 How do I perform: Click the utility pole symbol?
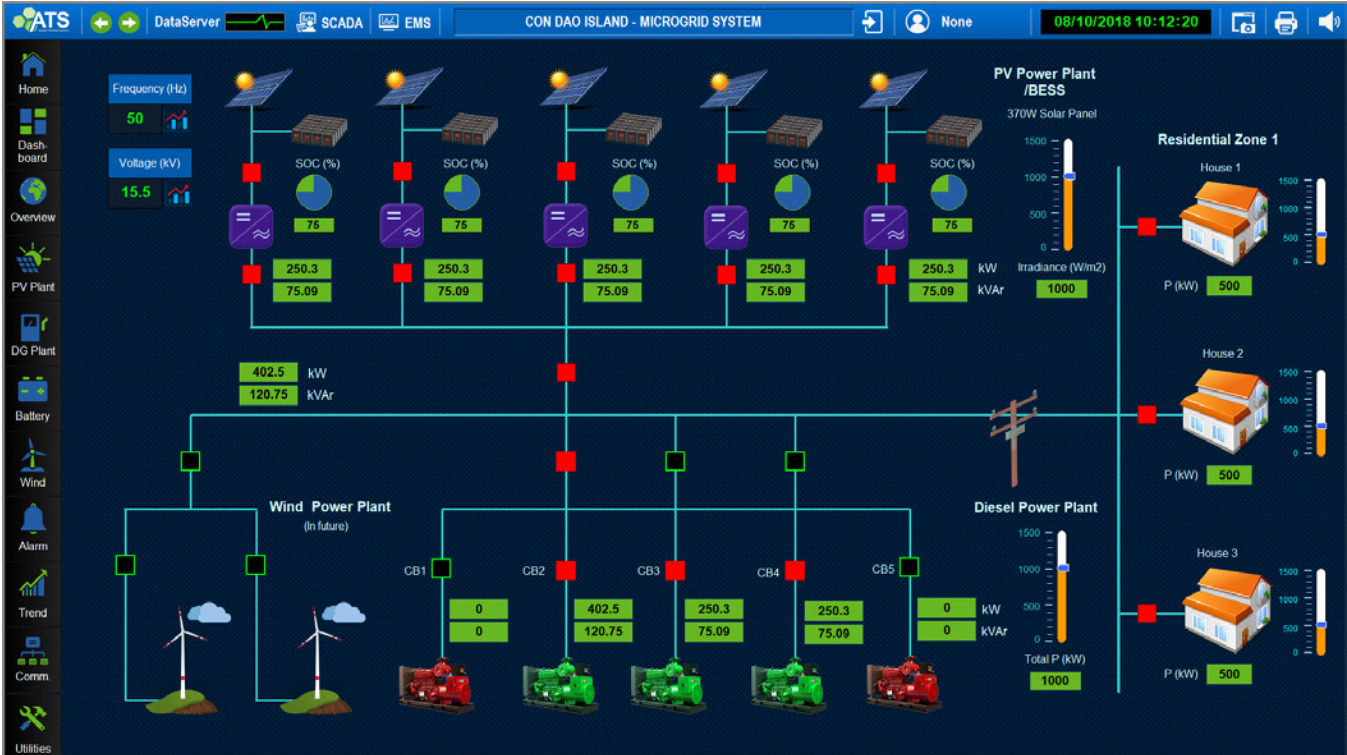[1014, 438]
